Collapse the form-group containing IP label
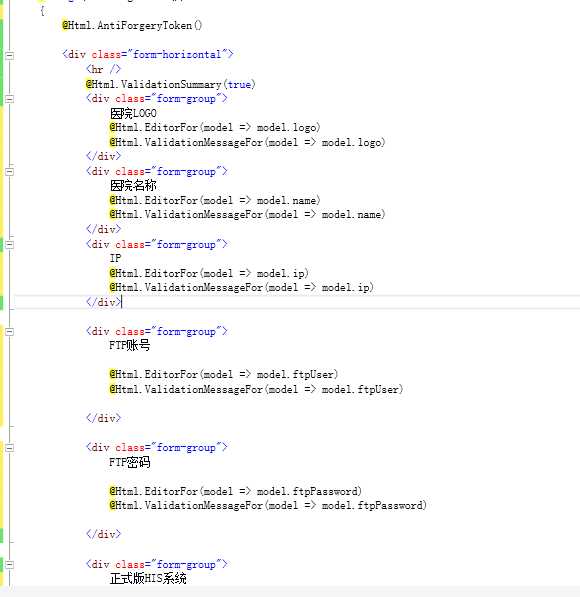 (10, 244)
